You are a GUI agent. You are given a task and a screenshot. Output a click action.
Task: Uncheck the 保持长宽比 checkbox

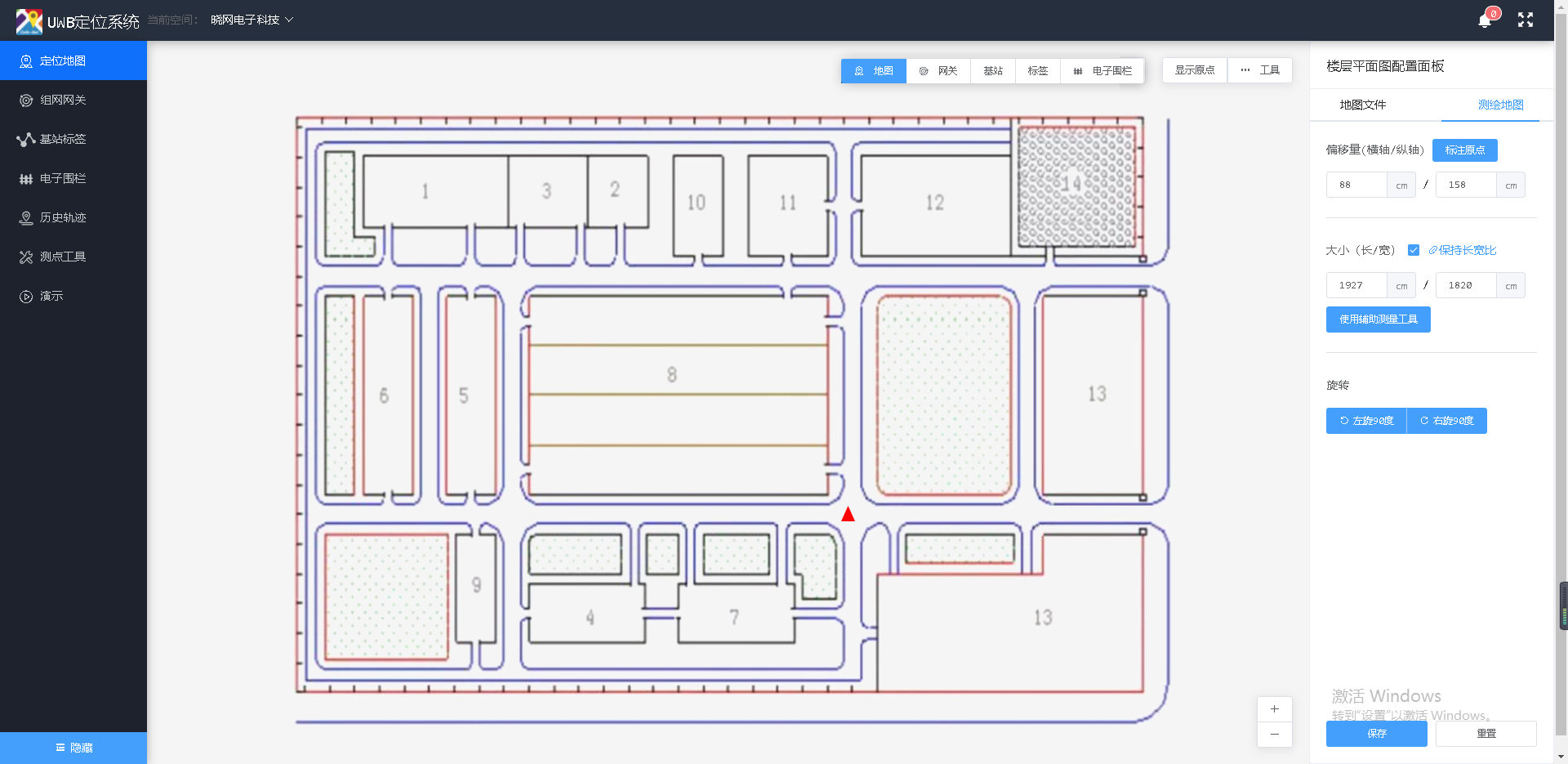(x=1414, y=250)
